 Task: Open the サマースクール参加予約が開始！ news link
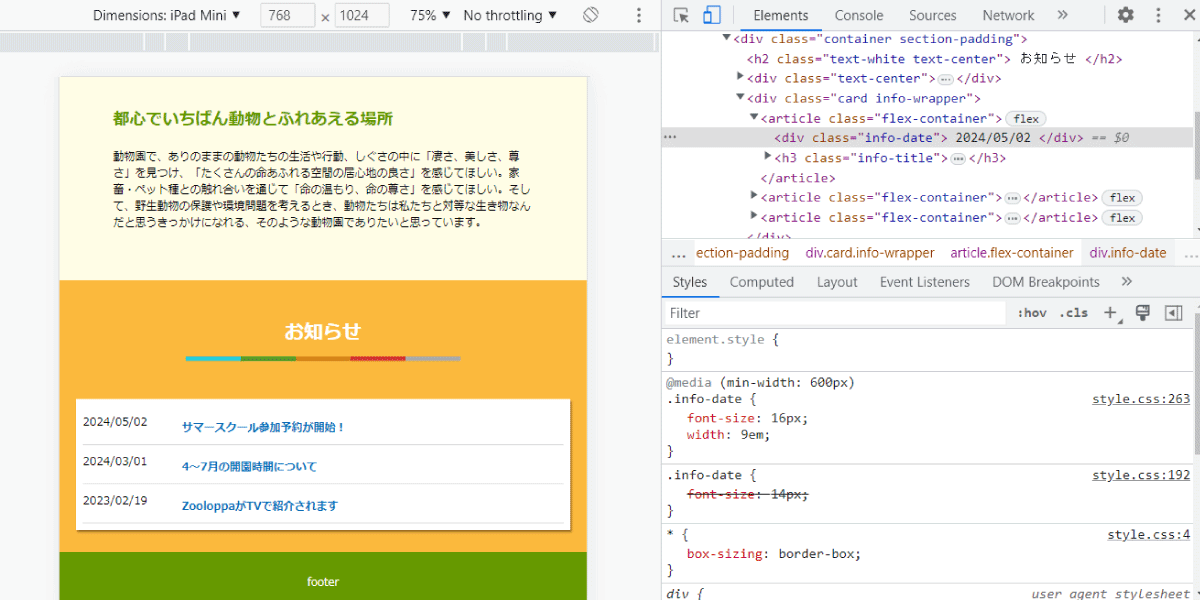(x=263, y=427)
